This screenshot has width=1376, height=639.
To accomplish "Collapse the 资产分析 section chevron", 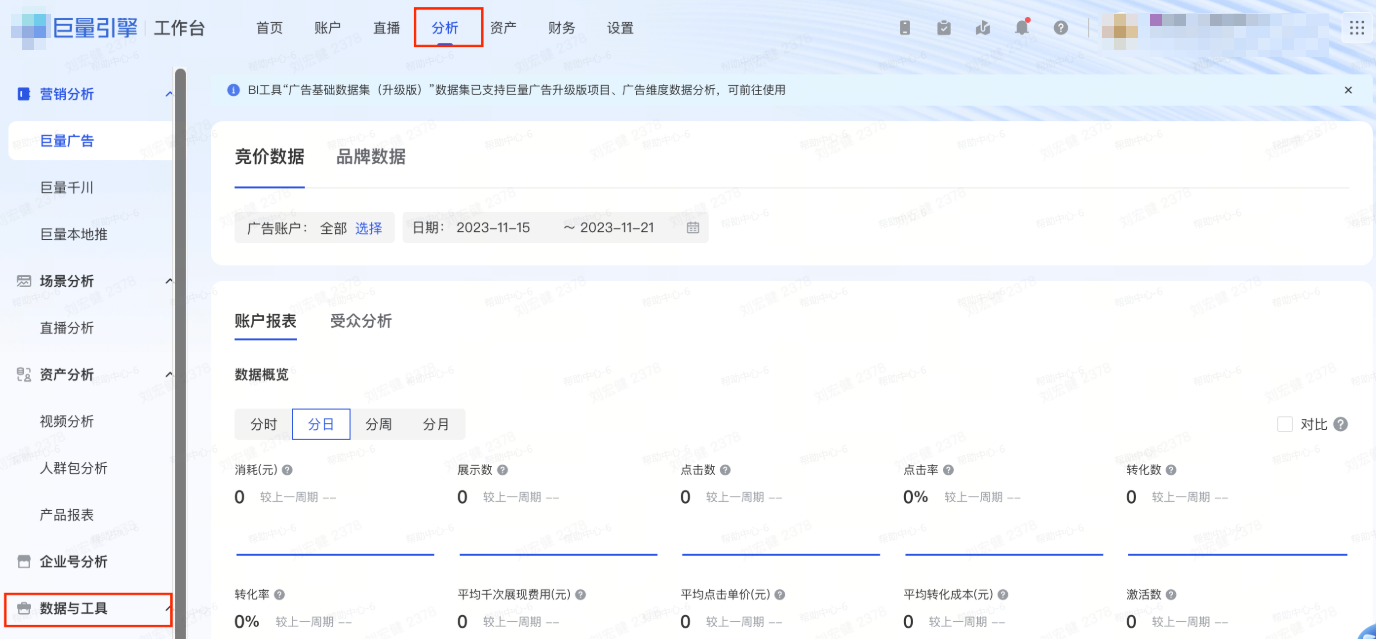I will click(168, 374).
